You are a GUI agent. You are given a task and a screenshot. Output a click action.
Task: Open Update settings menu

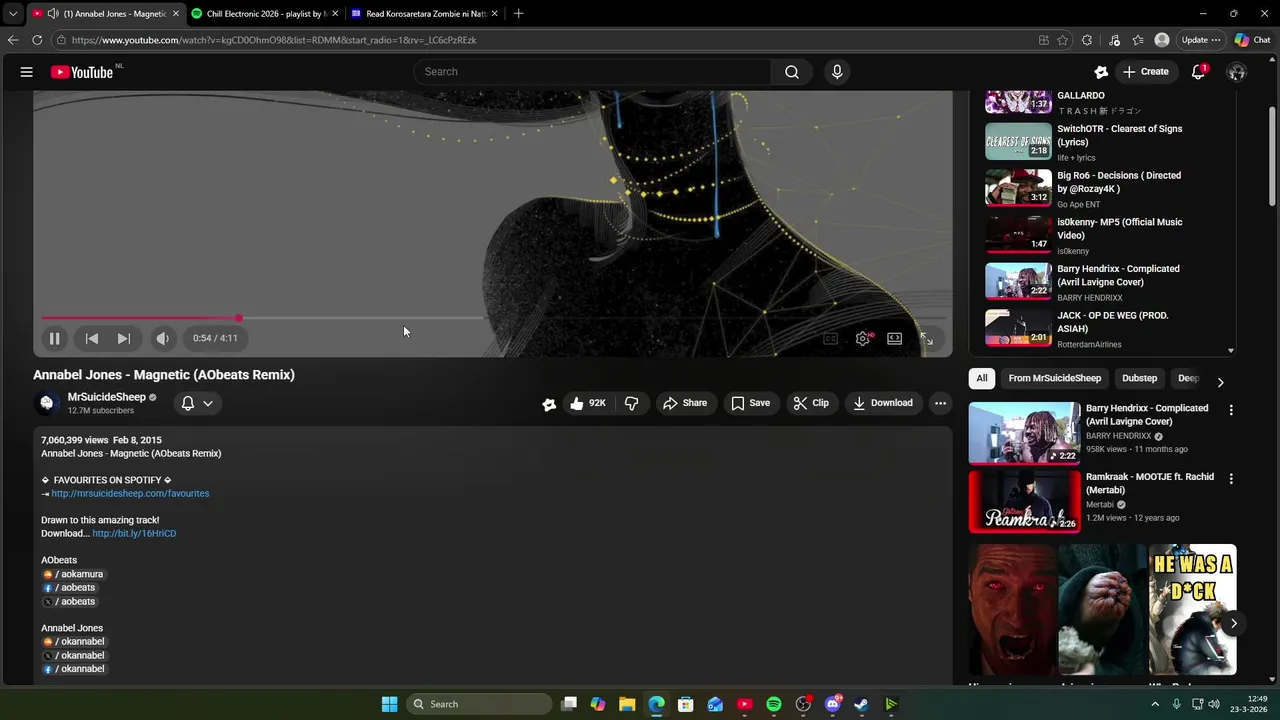pyautogui.click(x=1201, y=40)
